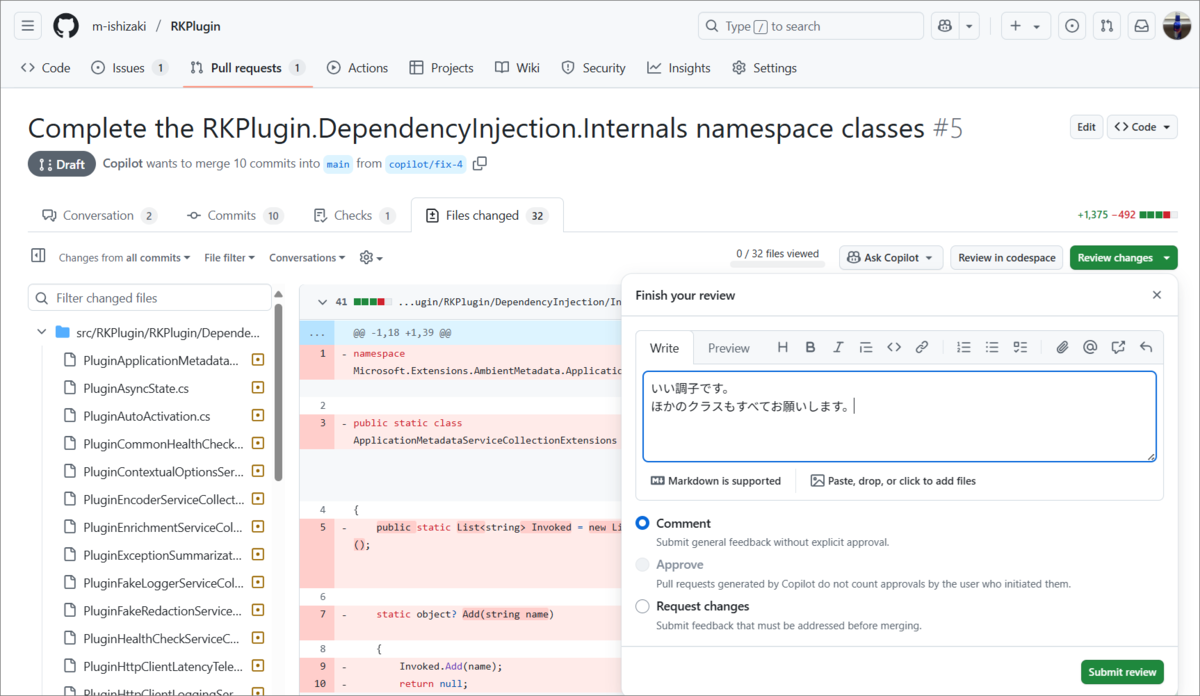Insert a quote block in editor
Screen dimensions: 1200x696
tap(866, 347)
